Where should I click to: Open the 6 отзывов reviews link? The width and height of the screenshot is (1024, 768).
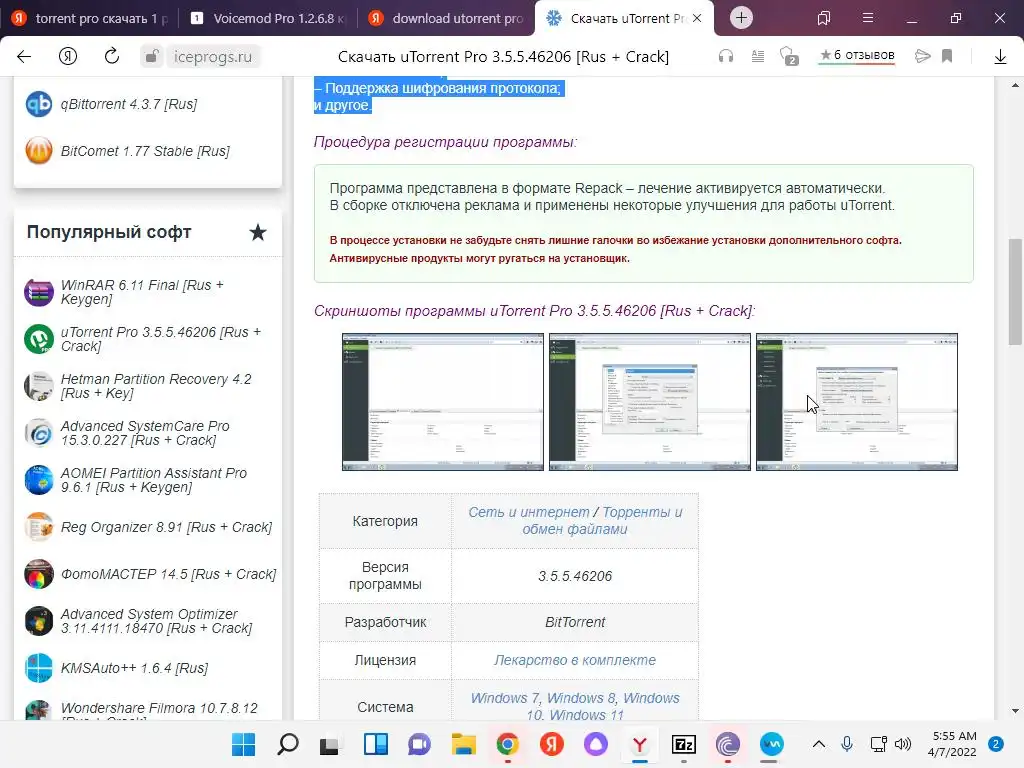click(x=857, y=56)
